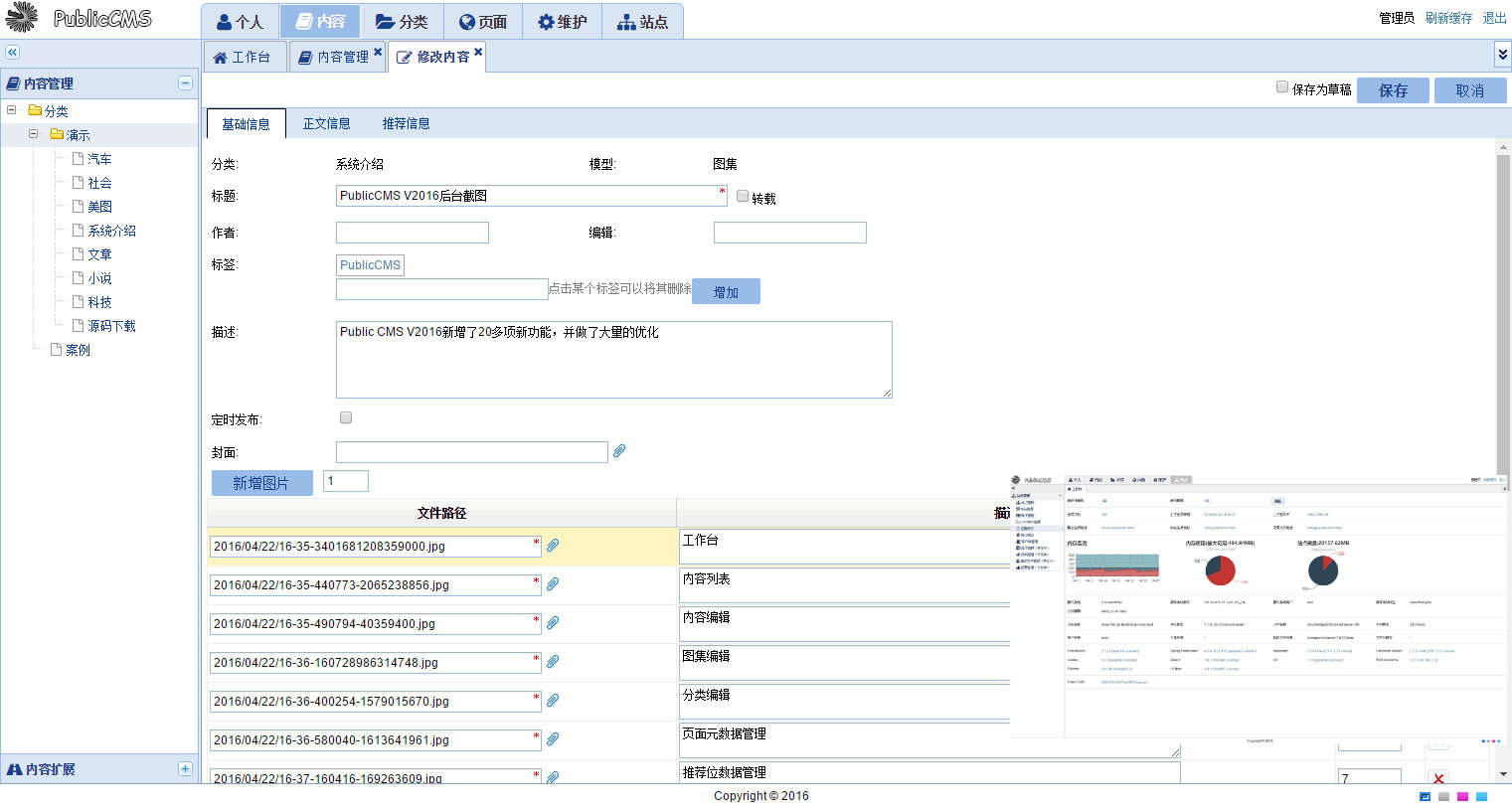Open the tab list dropdown arrow

point(1503,54)
